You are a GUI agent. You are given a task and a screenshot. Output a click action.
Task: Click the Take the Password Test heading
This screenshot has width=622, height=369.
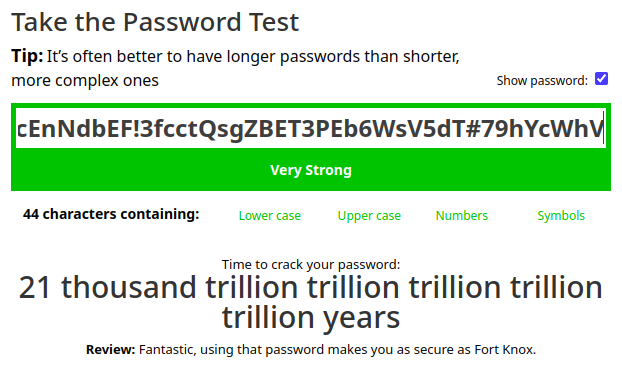pyautogui.click(x=155, y=22)
